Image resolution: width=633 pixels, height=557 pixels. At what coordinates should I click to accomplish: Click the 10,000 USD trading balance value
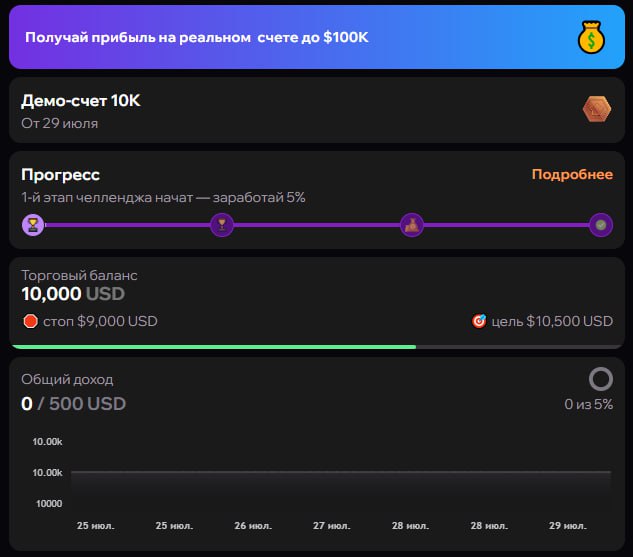(73, 294)
